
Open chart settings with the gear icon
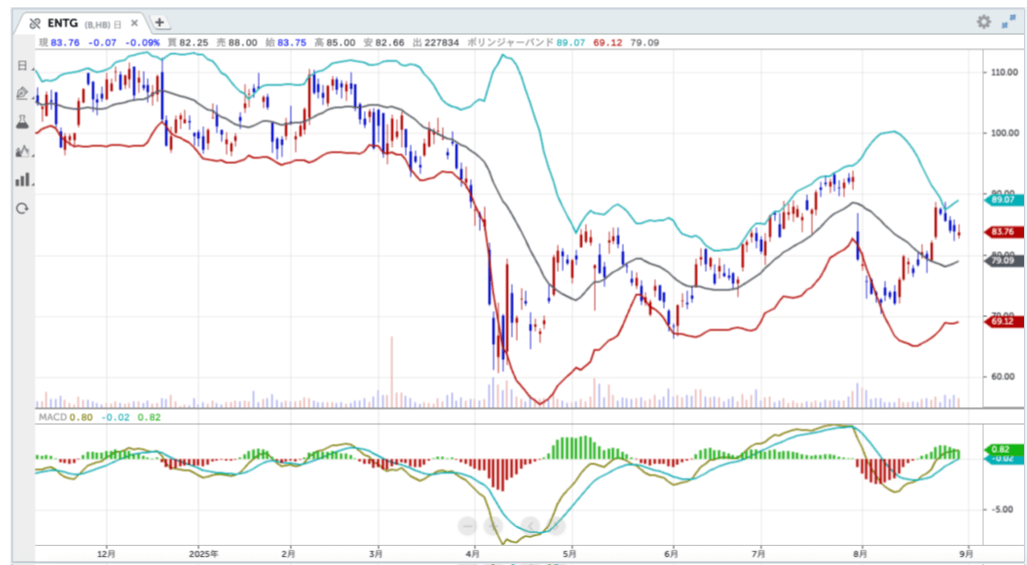pyautogui.click(x=983, y=22)
